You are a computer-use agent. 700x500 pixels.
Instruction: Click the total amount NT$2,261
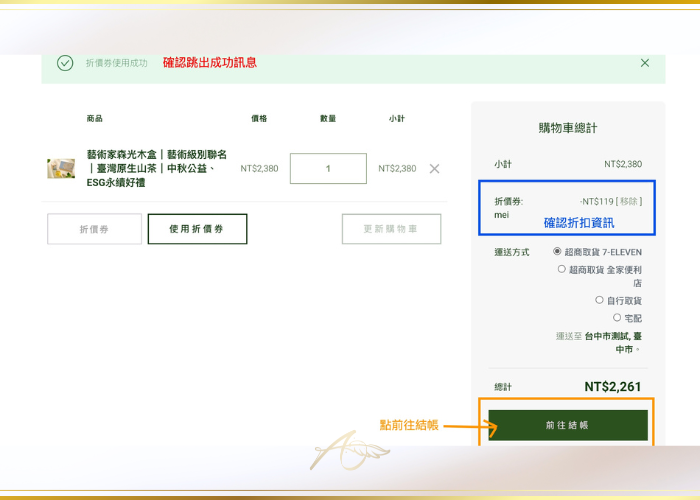click(613, 387)
